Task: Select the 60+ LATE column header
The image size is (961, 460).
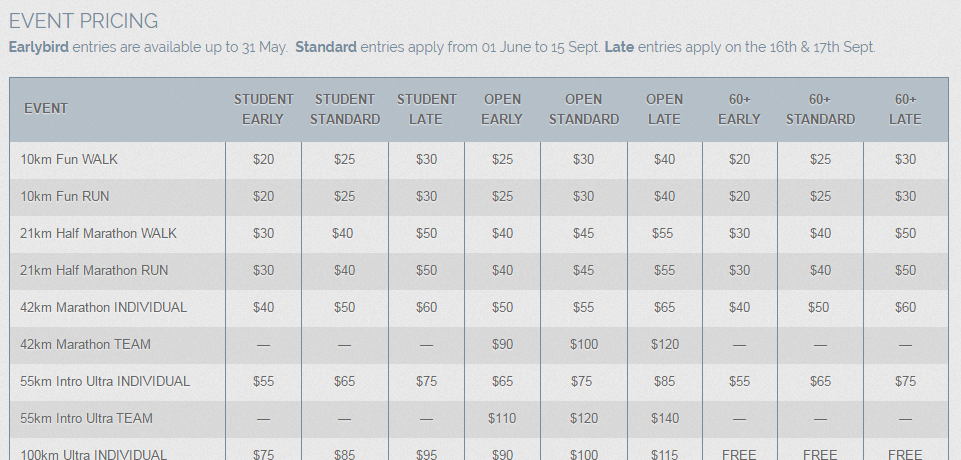Action: 905,109
